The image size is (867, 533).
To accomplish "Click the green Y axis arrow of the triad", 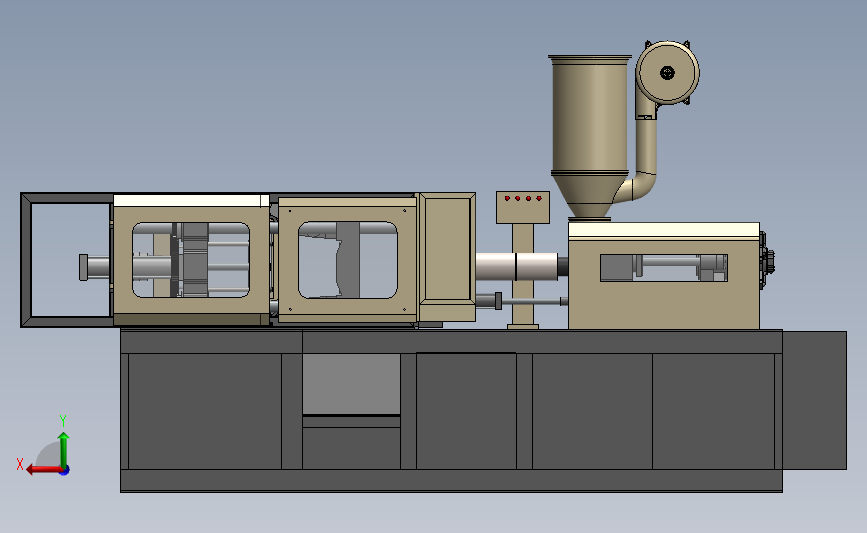I will [64, 449].
